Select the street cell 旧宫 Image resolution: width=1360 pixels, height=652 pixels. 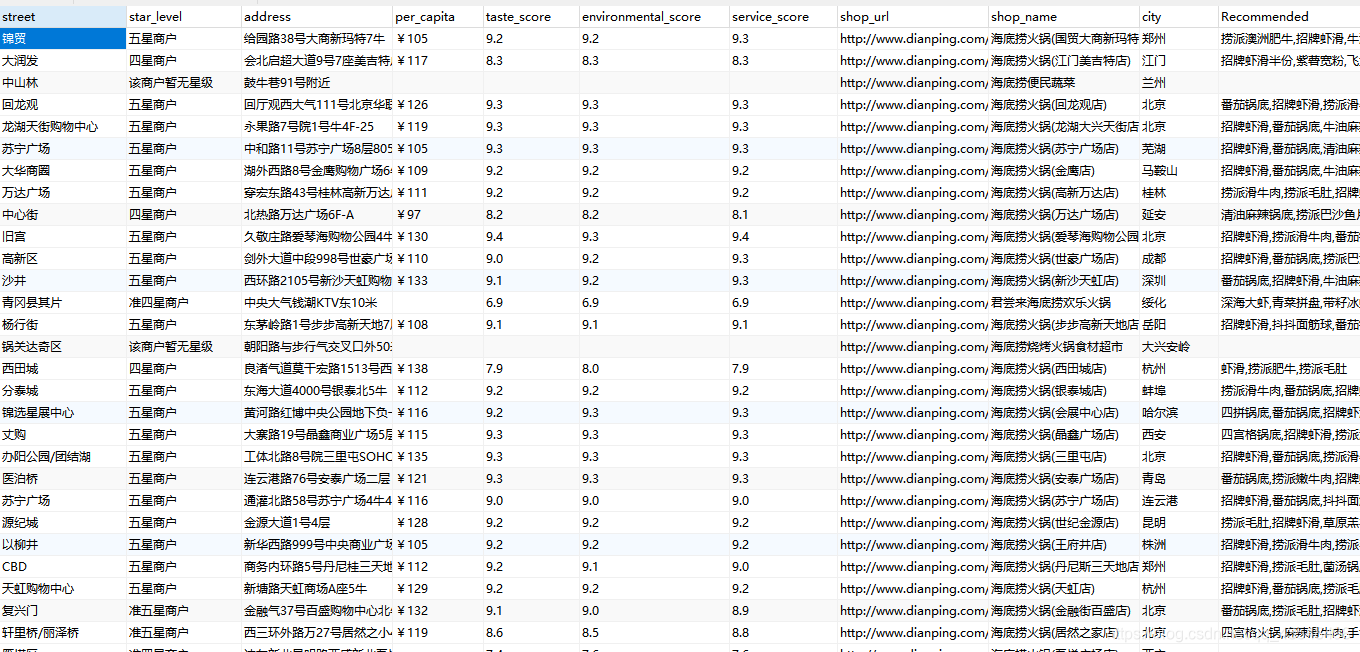click(63, 236)
